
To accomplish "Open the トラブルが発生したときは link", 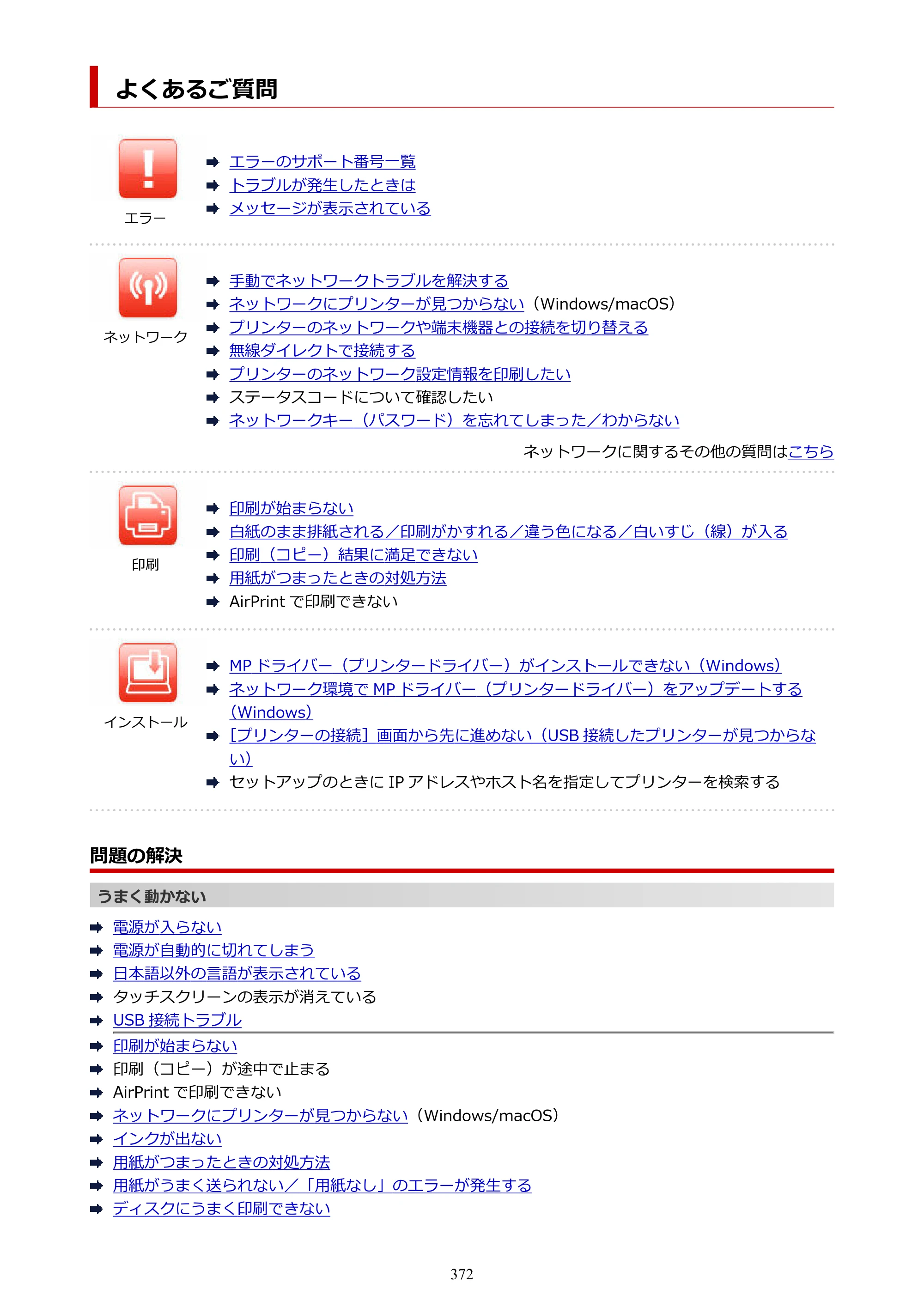I will 322,185.
